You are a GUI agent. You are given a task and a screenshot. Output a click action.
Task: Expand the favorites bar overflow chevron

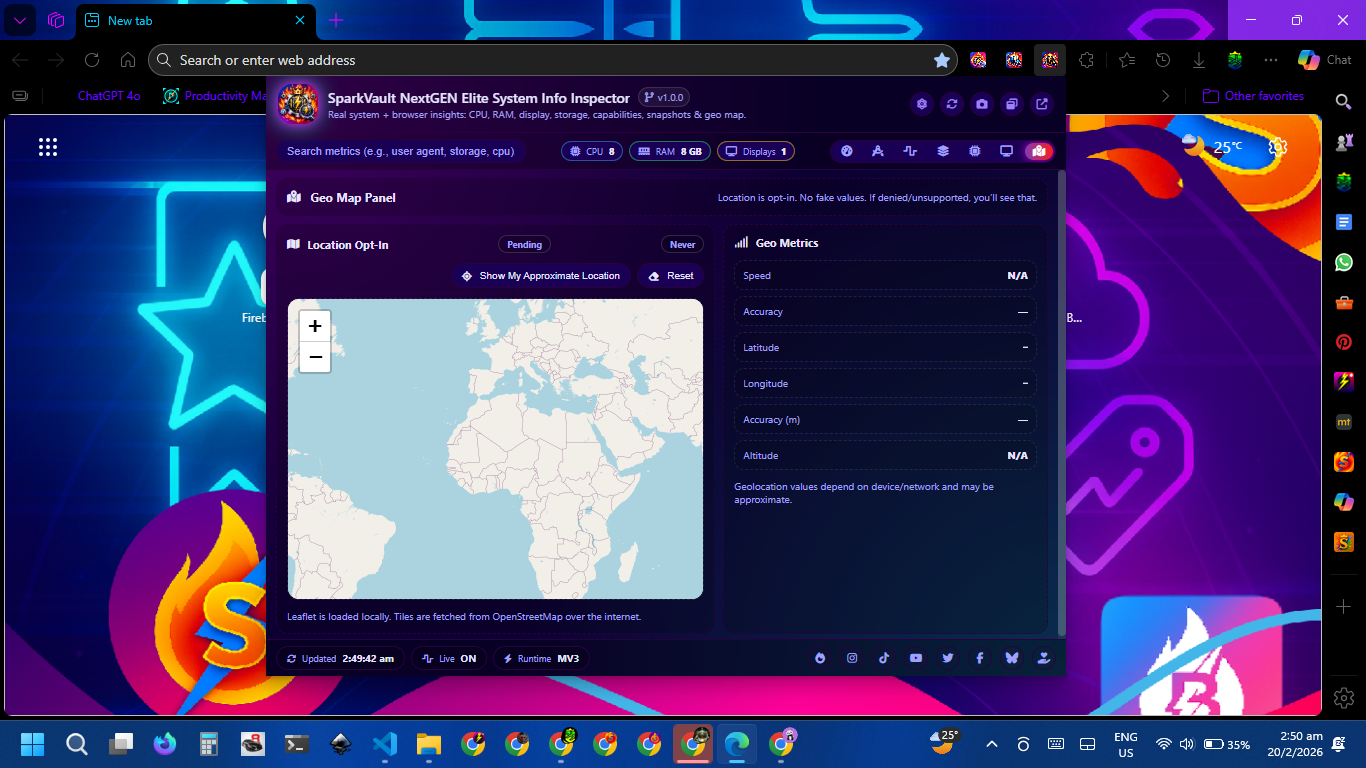(1165, 96)
